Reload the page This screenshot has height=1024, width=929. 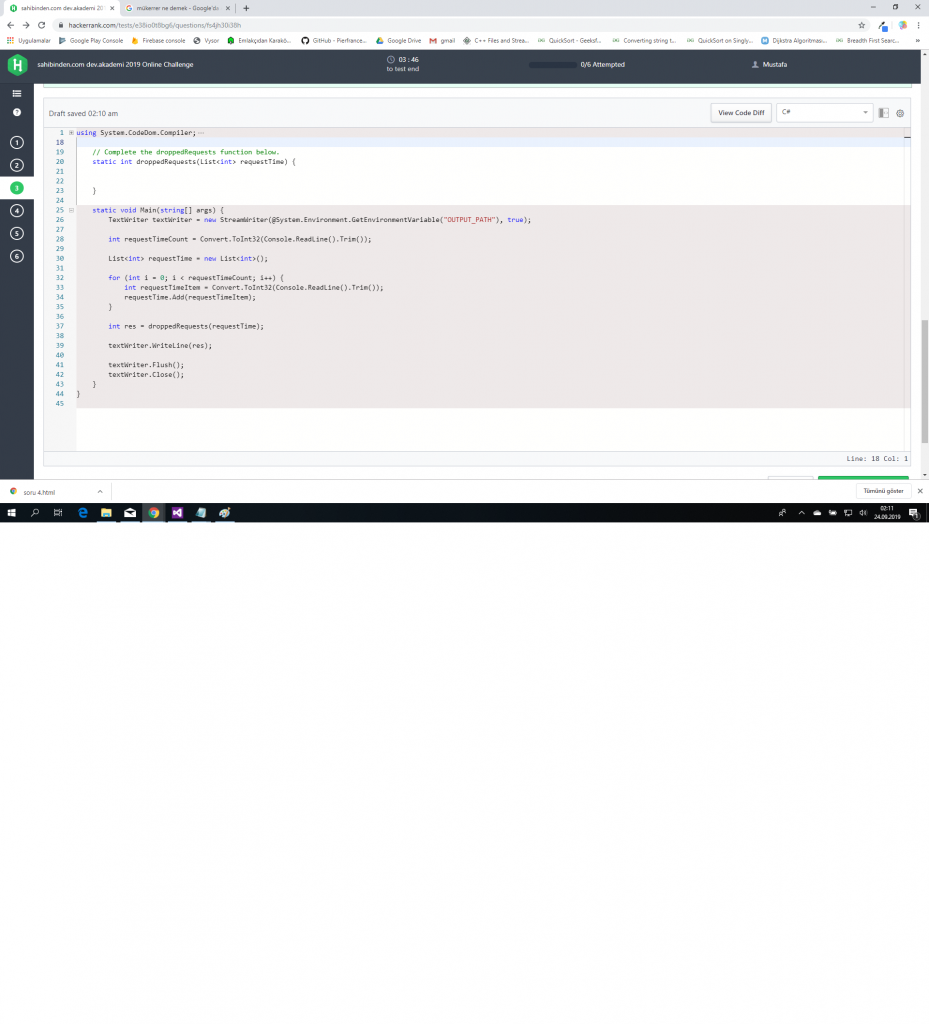(x=42, y=25)
